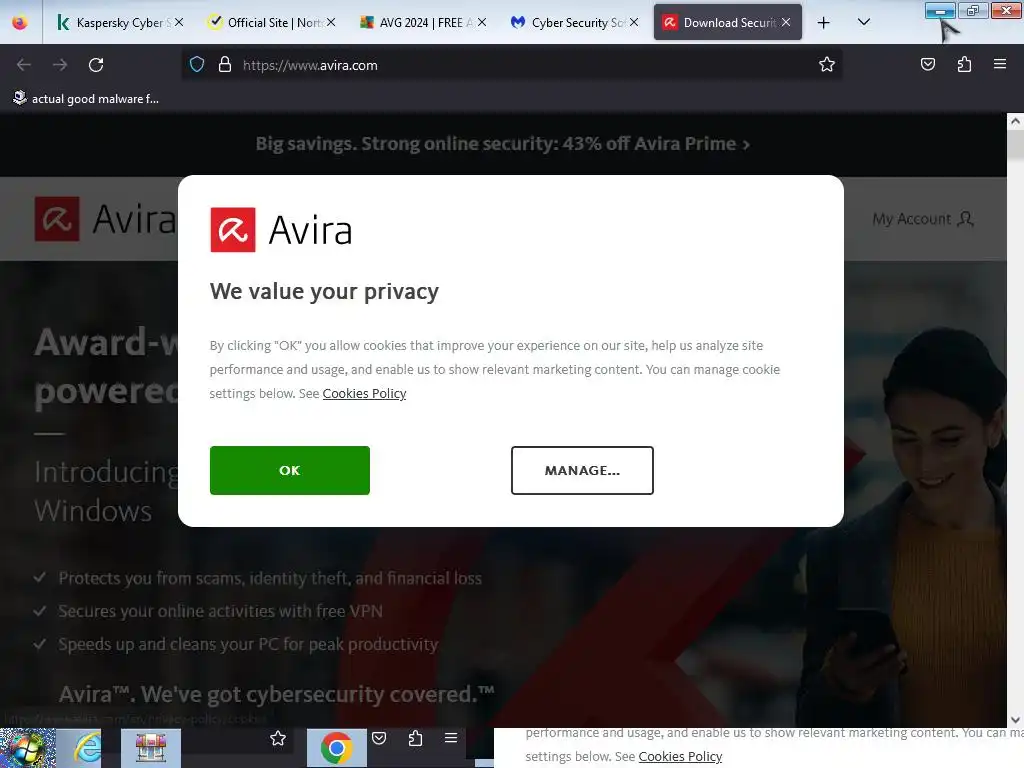Close the Avira Download Security tab

click(x=786, y=22)
